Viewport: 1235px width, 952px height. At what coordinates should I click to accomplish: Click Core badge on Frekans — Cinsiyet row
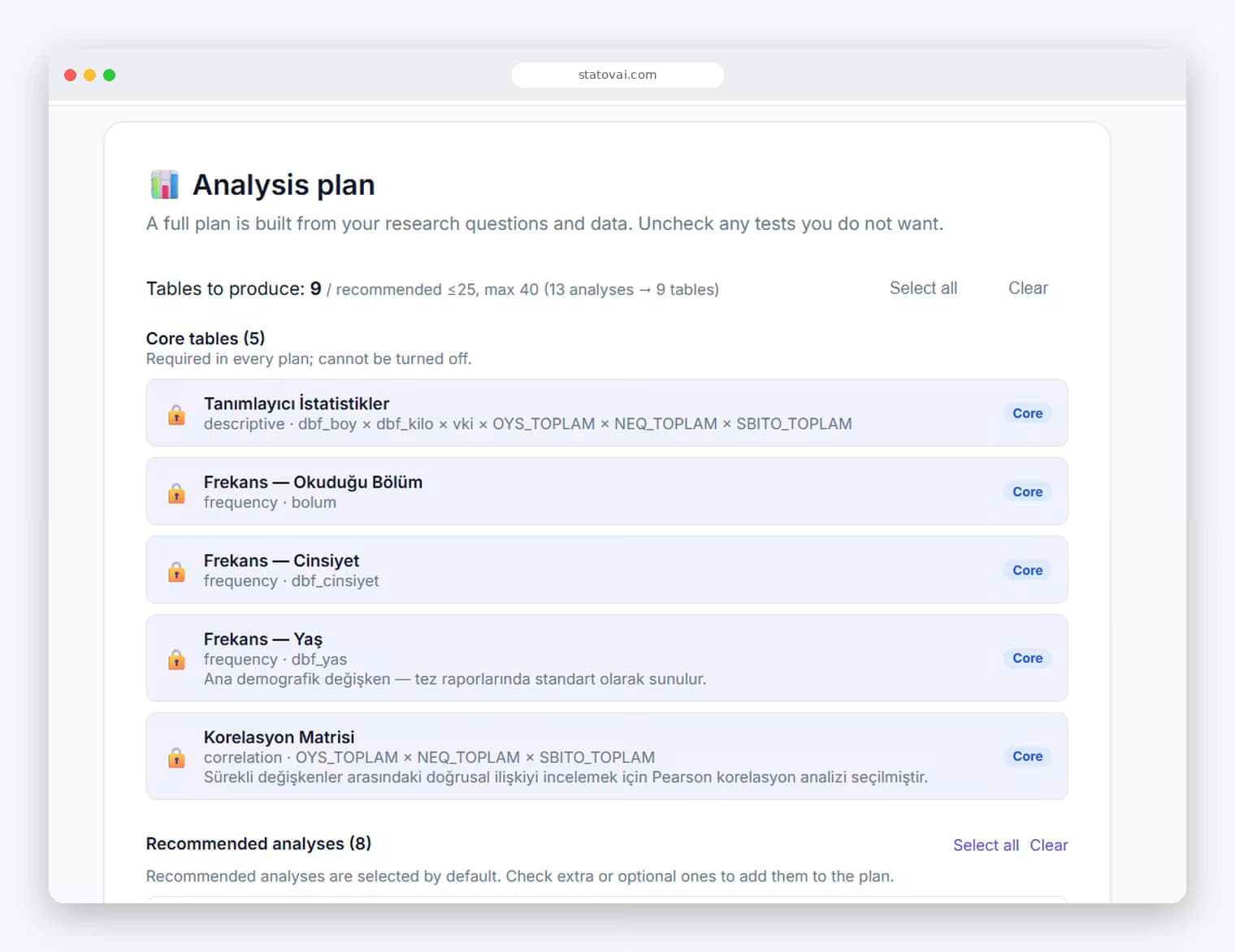(x=1027, y=570)
